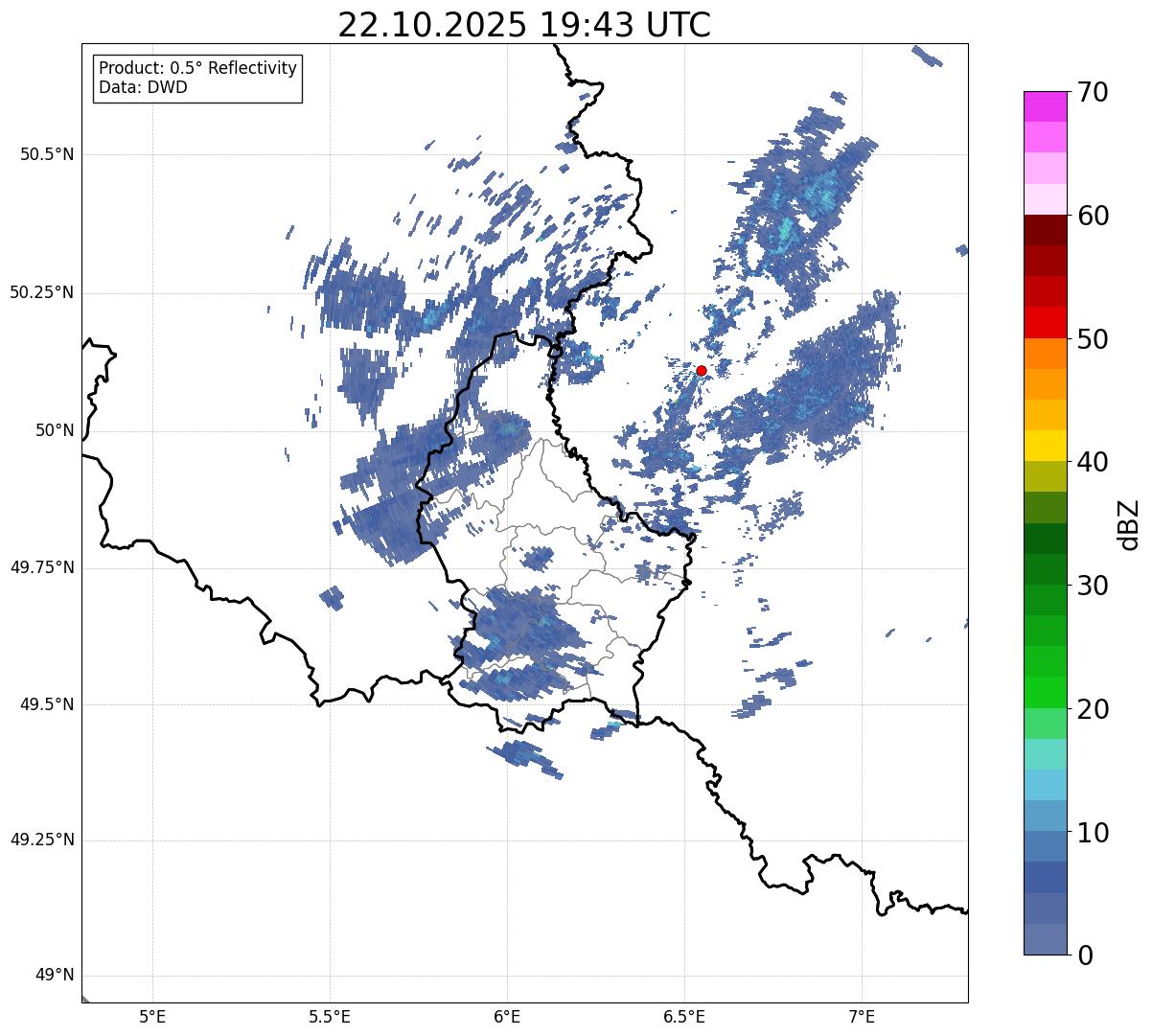Click the red radar site marker dot

click(702, 370)
